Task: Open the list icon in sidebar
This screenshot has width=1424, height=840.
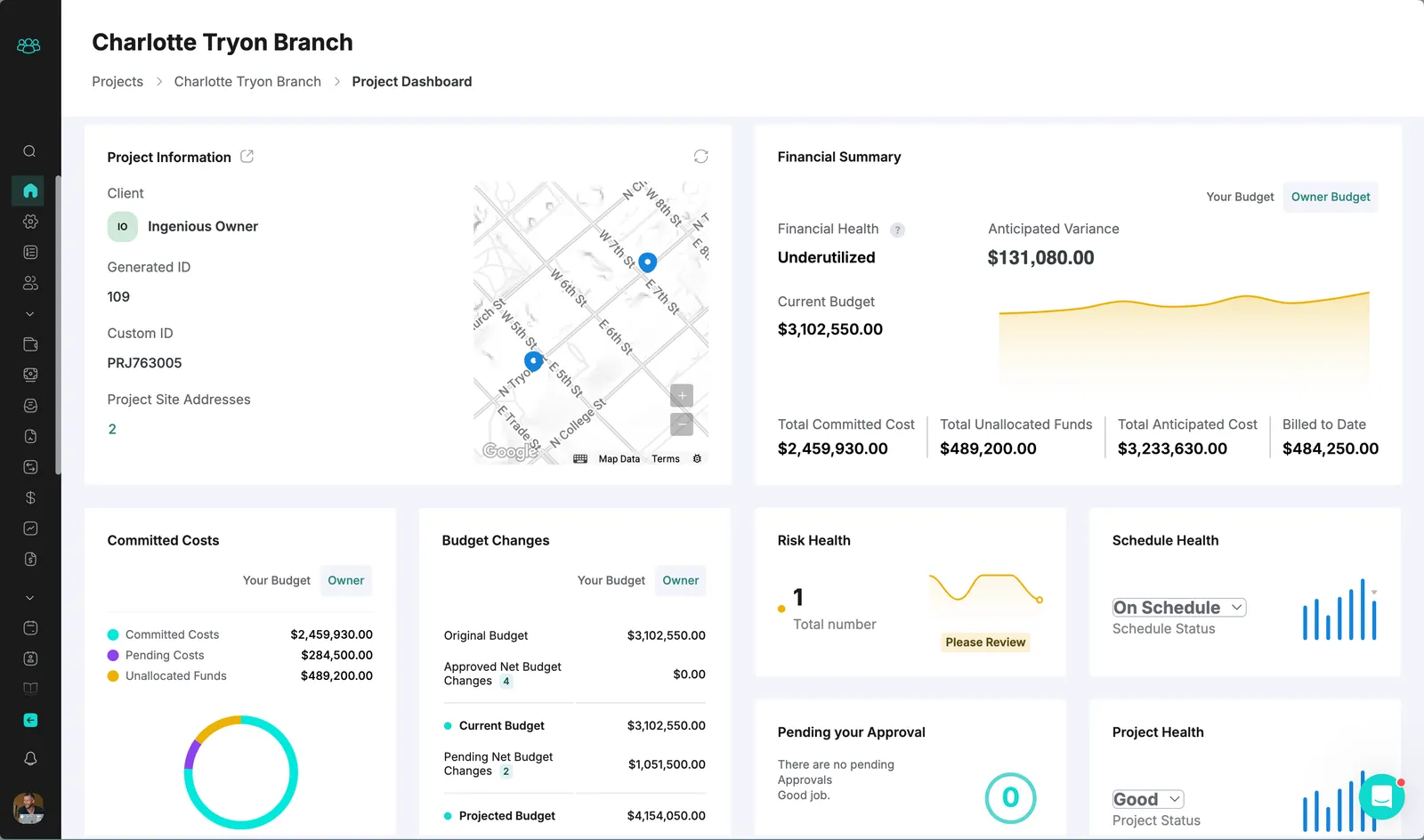Action: click(30, 253)
